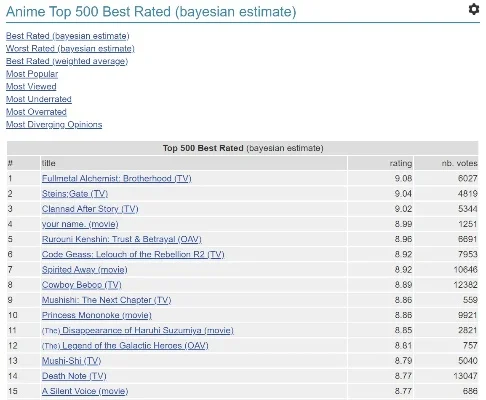Viewport: 486px width, 400px height.
Task: Go to Most Popular list
Action: point(32,74)
